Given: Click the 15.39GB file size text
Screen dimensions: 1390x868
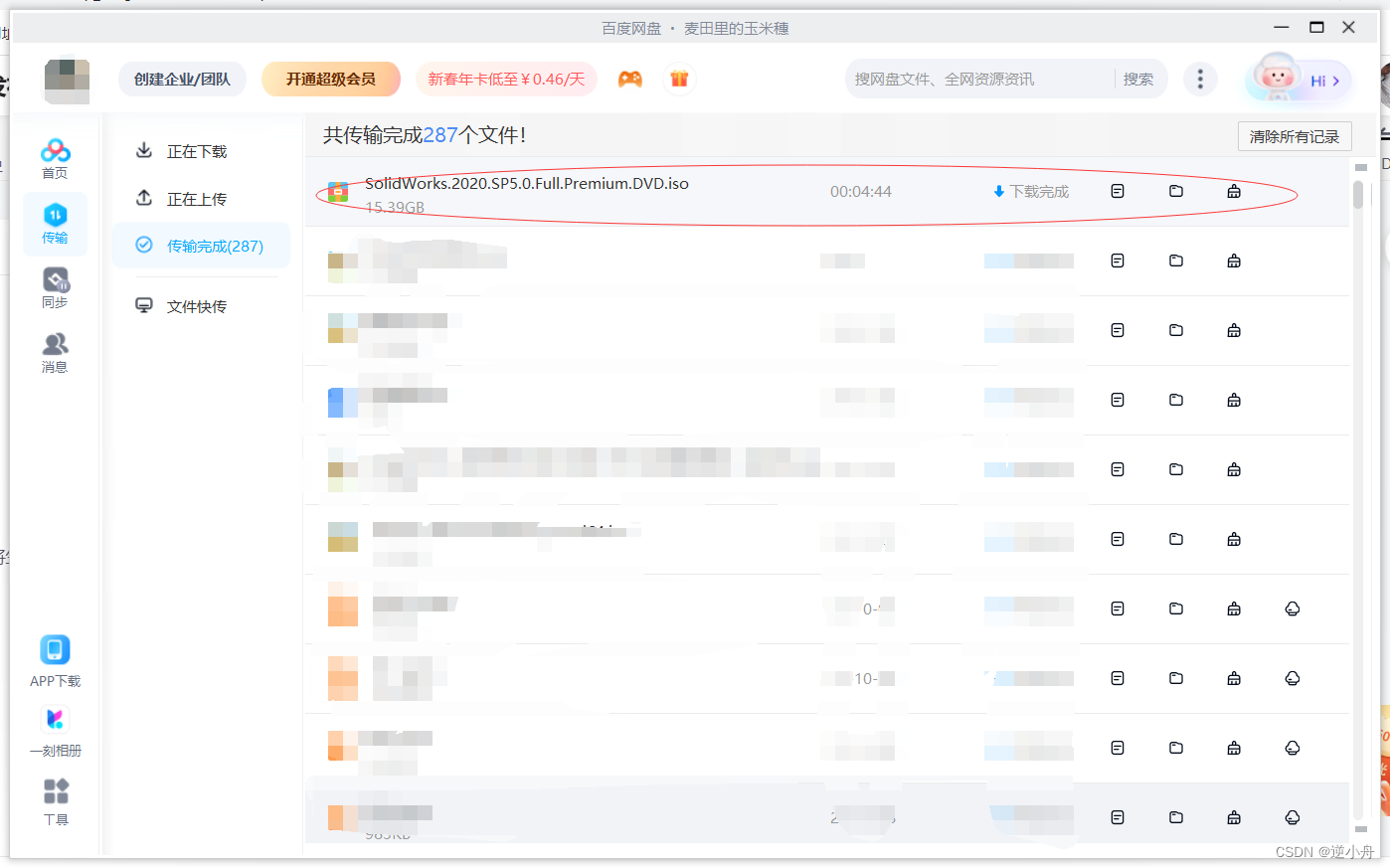Looking at the screenshot, I should pyautogui.click(x=395, y=207).
